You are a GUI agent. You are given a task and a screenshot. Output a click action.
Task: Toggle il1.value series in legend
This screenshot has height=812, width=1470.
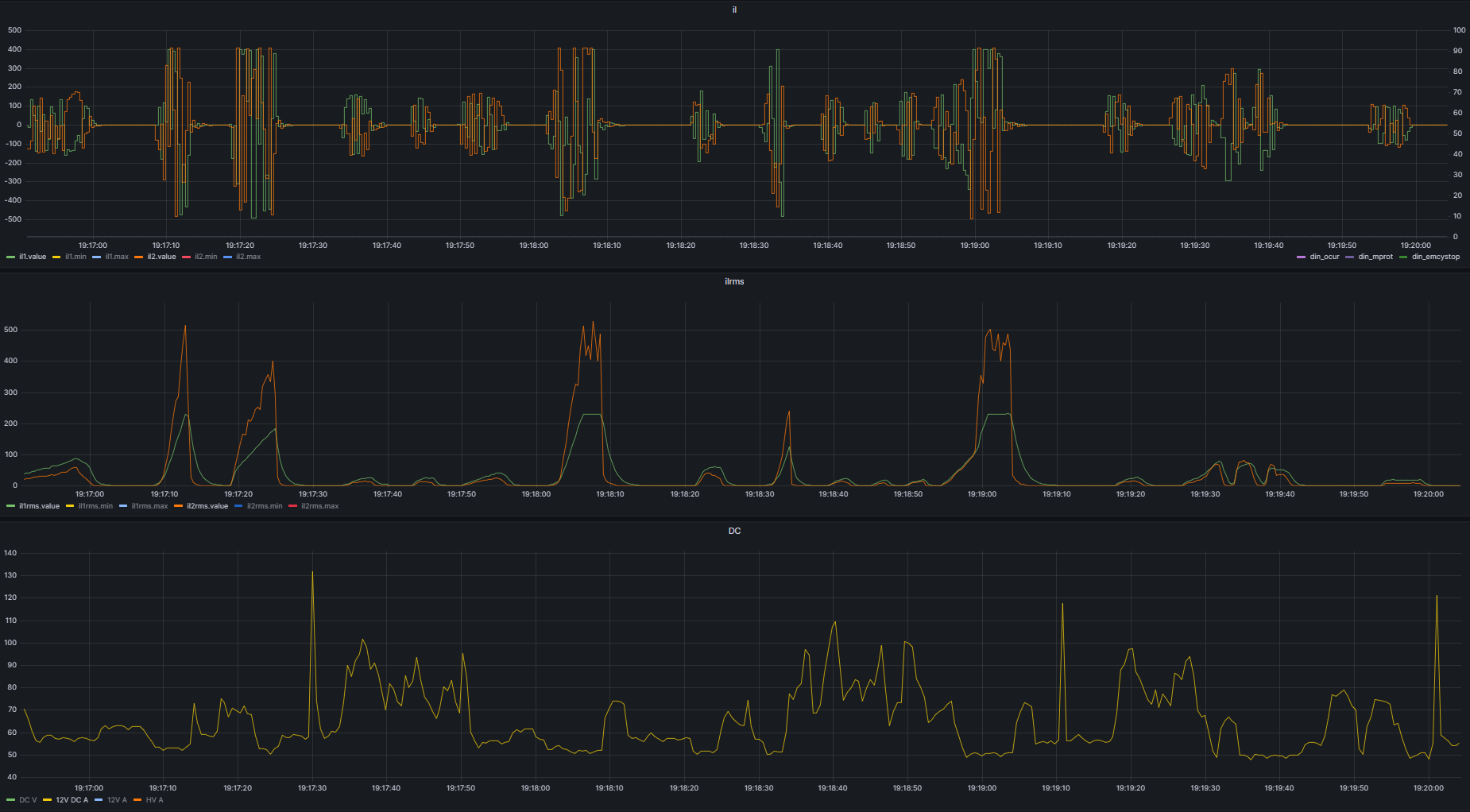[33, 257]
